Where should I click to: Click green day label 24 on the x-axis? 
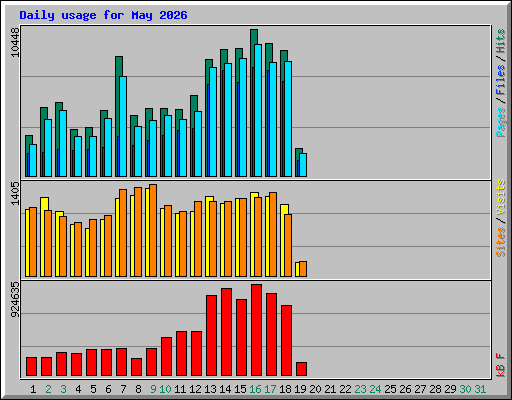click(x=375, y=389)
